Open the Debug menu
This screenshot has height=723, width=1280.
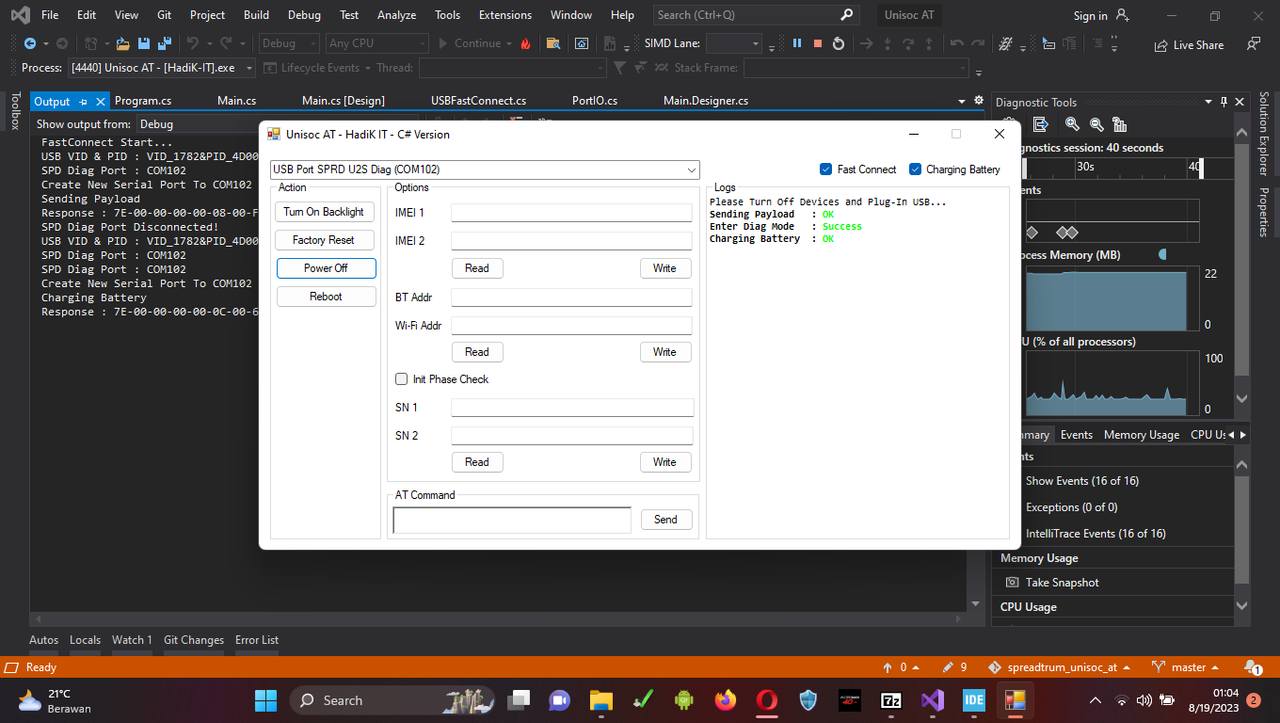coord(304,15)
